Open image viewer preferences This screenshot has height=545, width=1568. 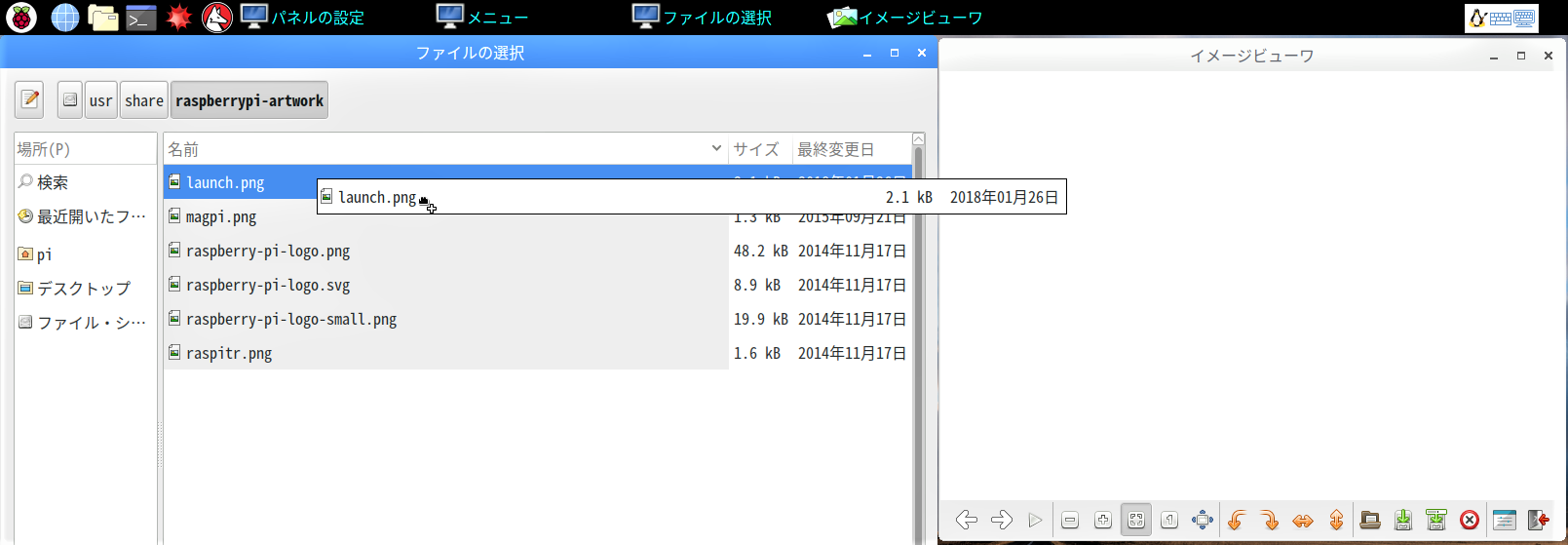pos(1505,520)
